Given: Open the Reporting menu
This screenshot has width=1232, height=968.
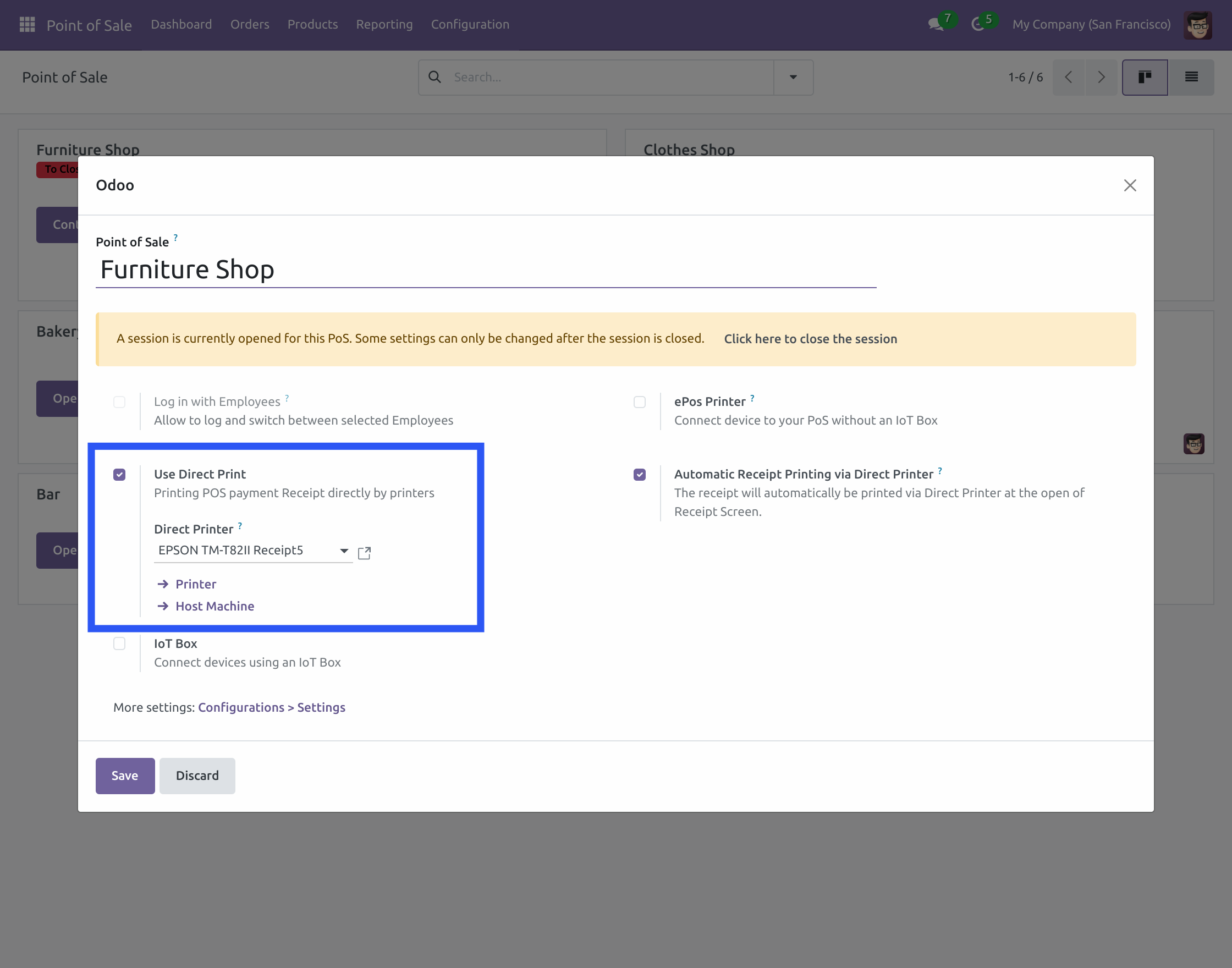Looking at the screenshot, I should (384, 24).
